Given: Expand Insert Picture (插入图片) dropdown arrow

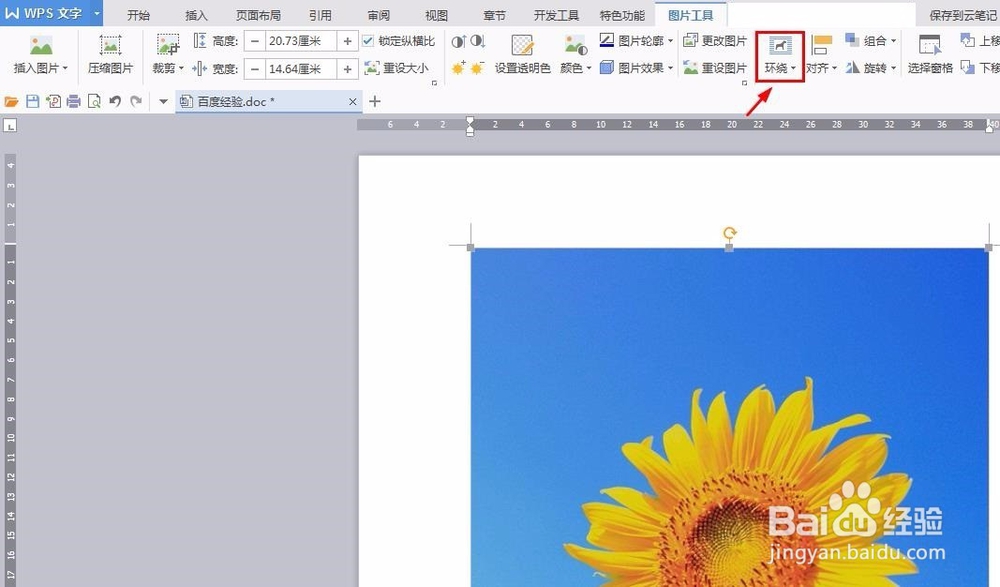Looking at the screenshot, I should pos(65,68).
